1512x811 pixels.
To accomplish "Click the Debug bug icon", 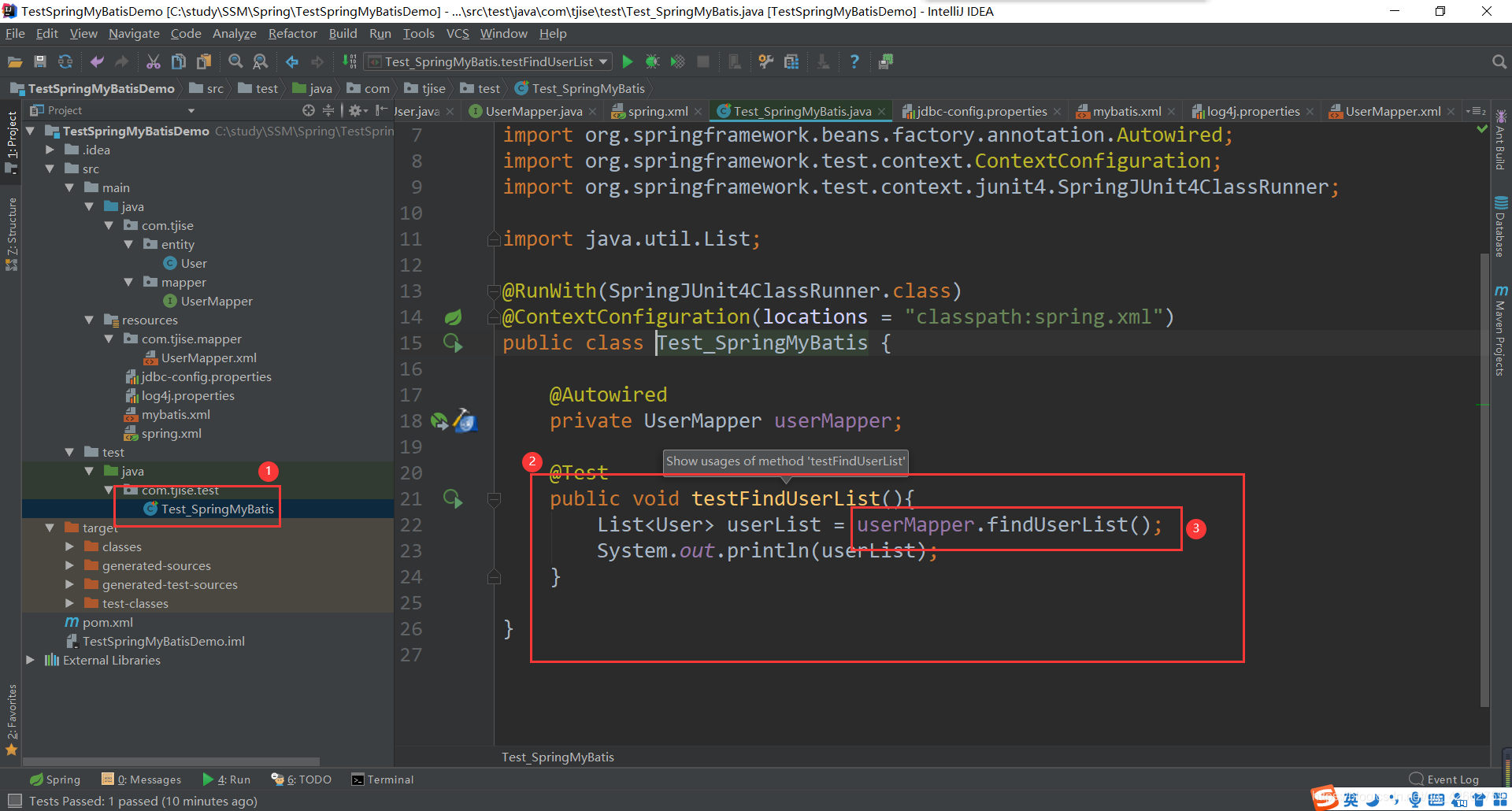I will tap(653, 61).
